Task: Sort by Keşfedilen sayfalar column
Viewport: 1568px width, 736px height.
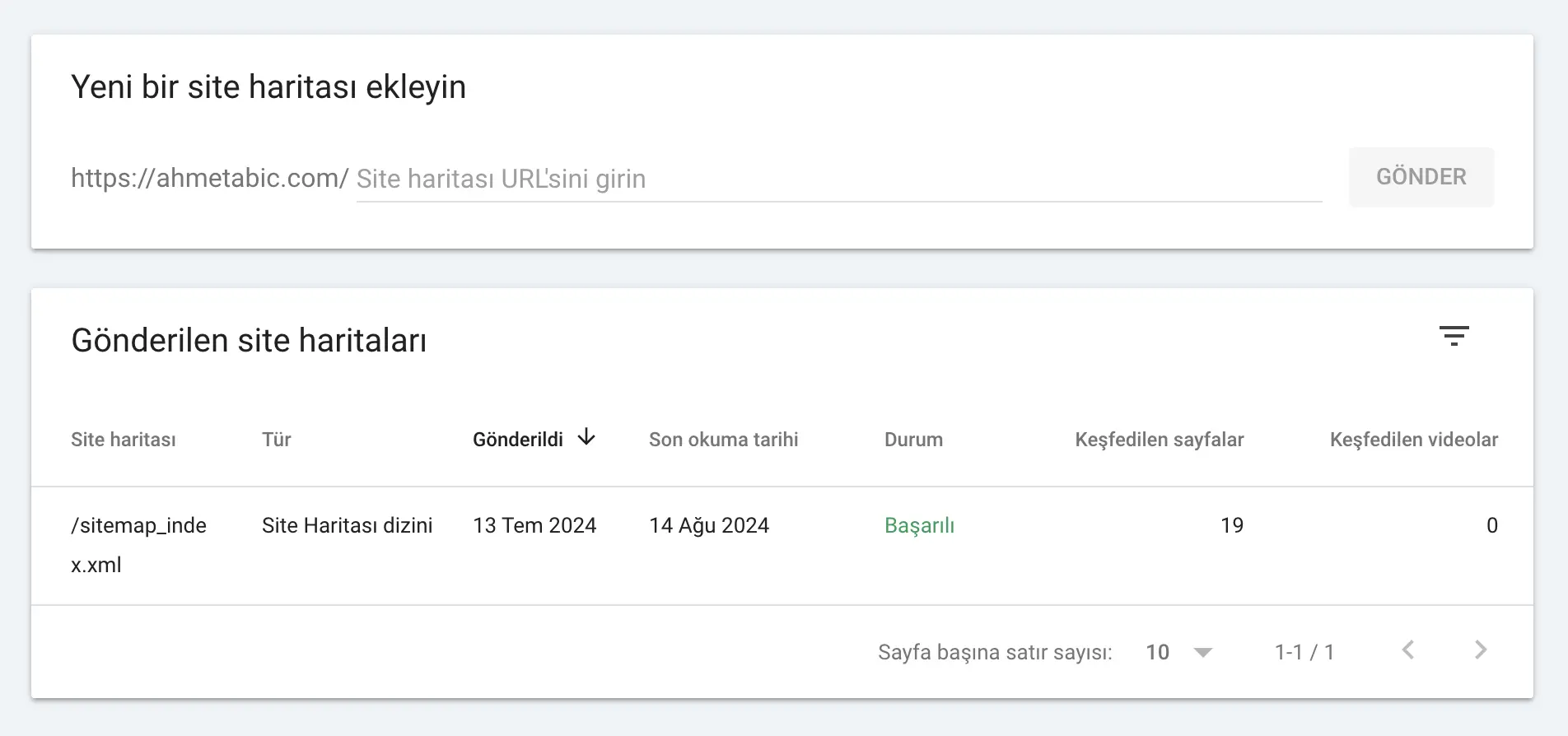Action: point(1160,440)
